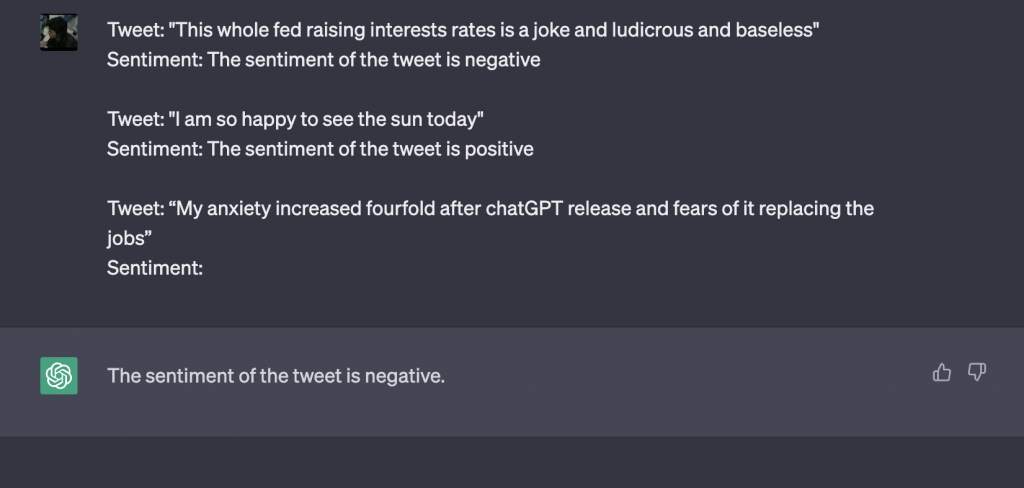This screenshot has height=488, width=1024.
Task: Click the empty area below the assistant response
Action: tap(512, 462)
